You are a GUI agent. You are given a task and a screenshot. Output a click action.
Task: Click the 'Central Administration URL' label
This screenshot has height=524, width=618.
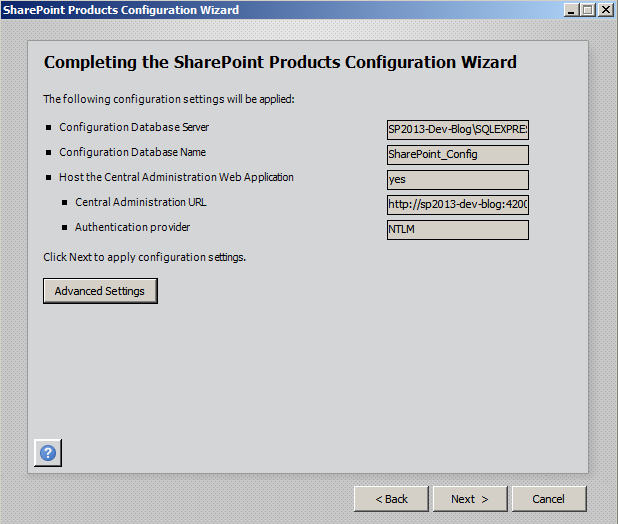coord(141,202)
